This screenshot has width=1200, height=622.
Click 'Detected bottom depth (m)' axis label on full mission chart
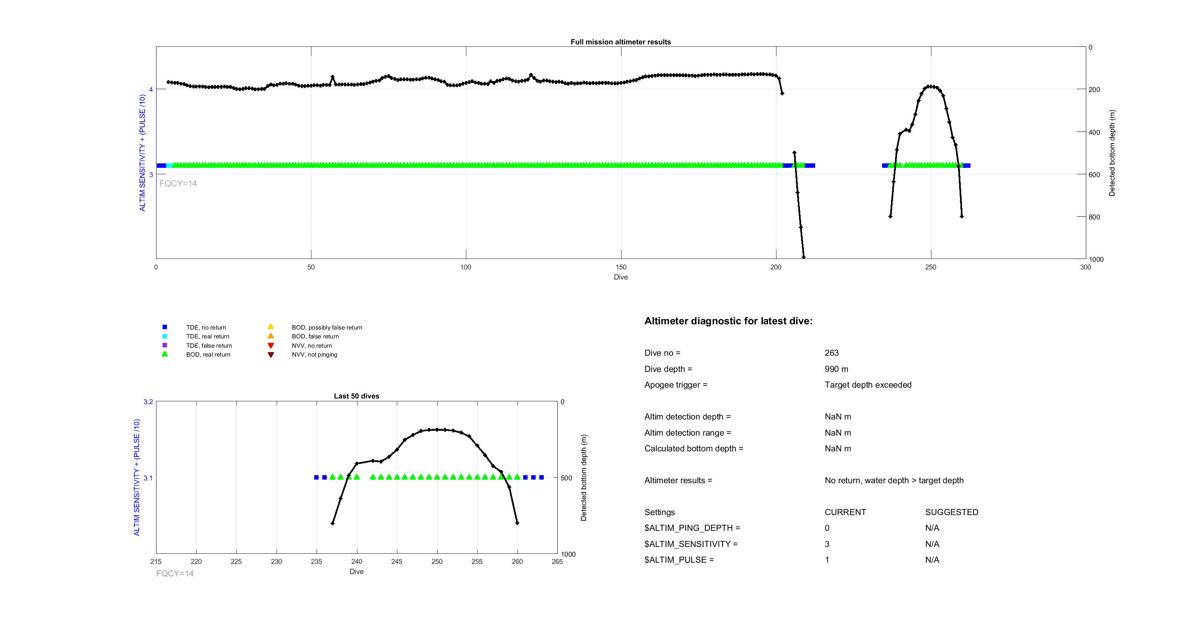point(1114,153)
